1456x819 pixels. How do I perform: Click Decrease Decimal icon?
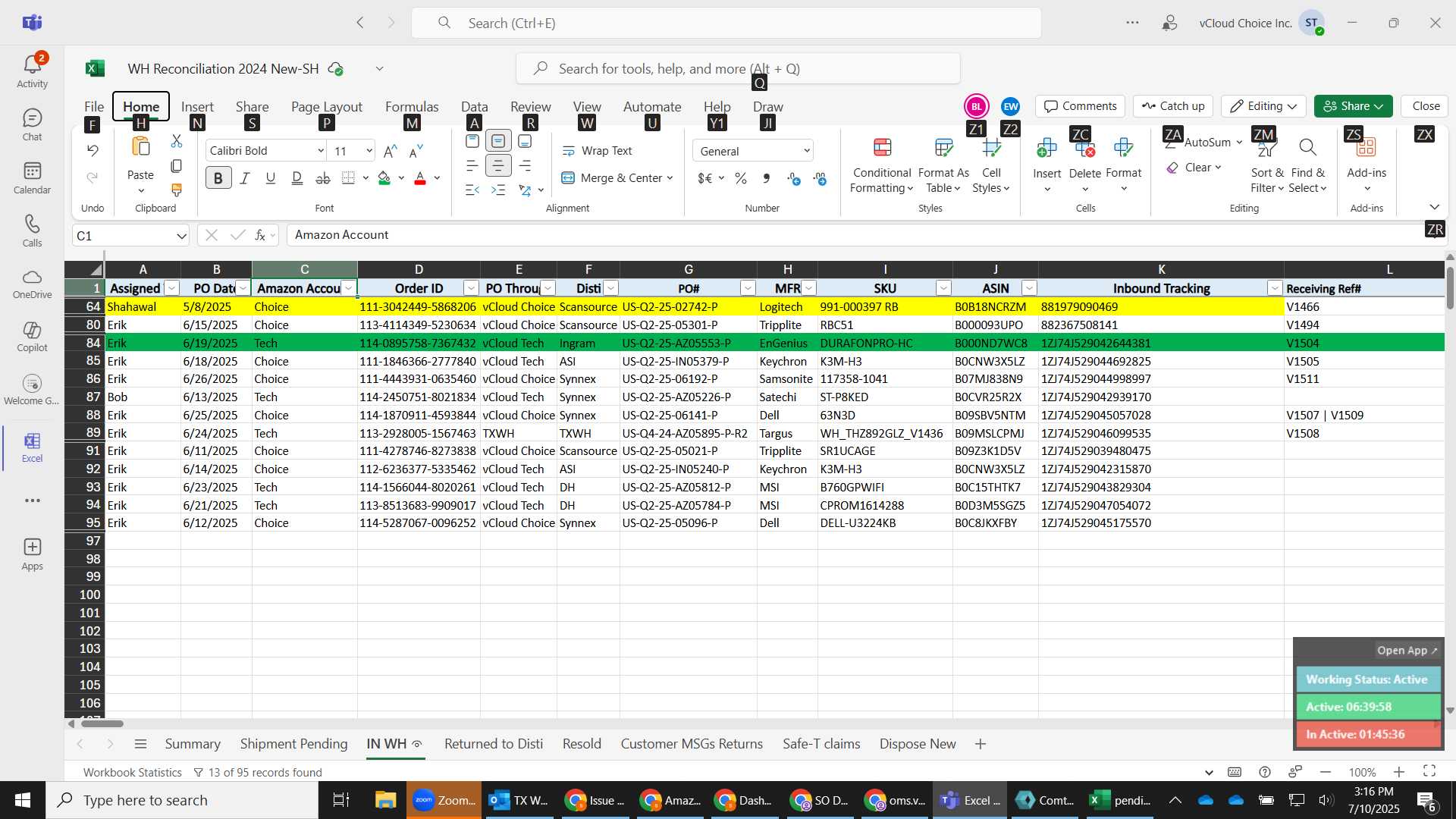(x=821, y=178)
